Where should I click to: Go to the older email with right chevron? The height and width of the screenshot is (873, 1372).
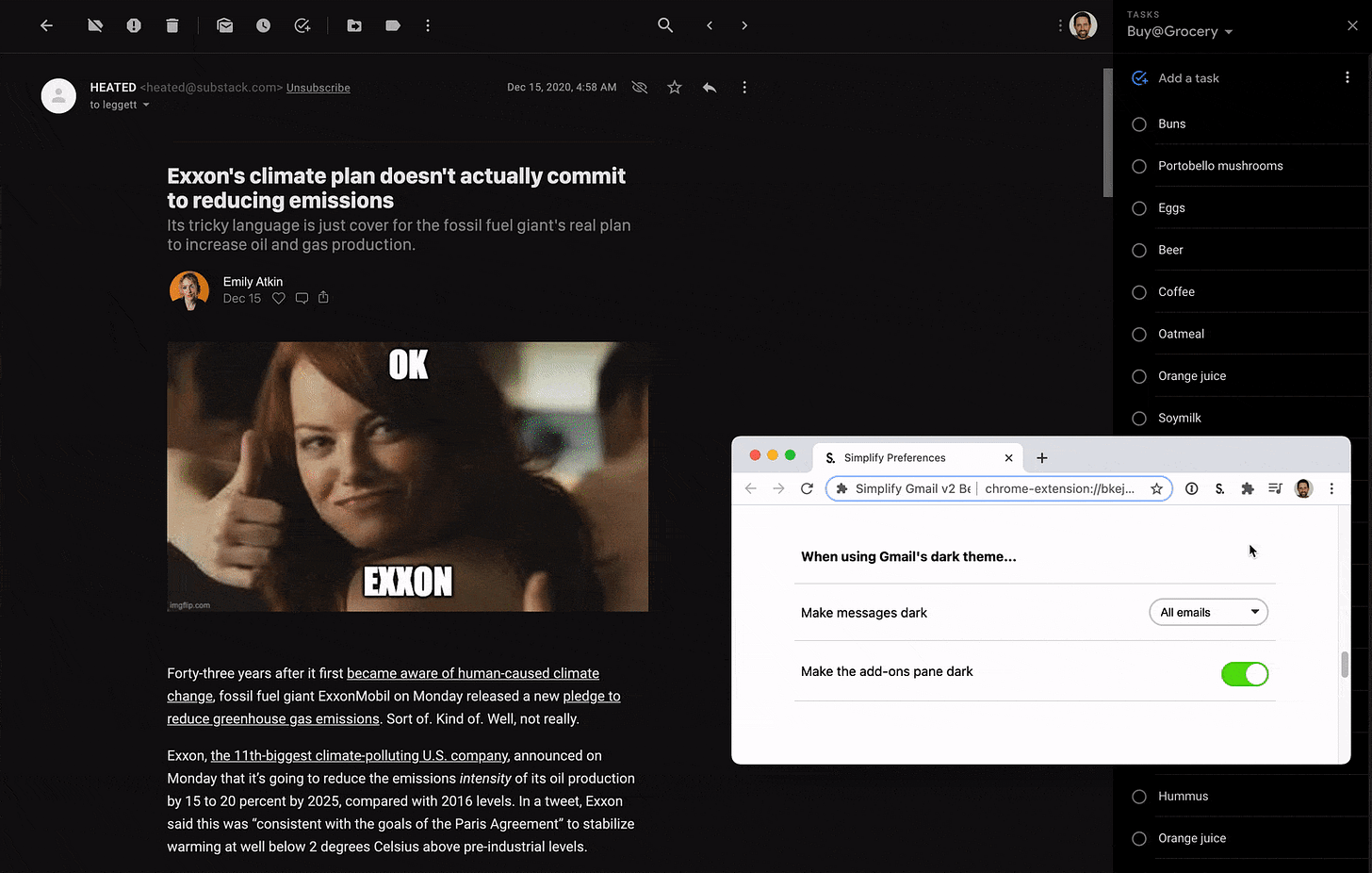point(744,25)
